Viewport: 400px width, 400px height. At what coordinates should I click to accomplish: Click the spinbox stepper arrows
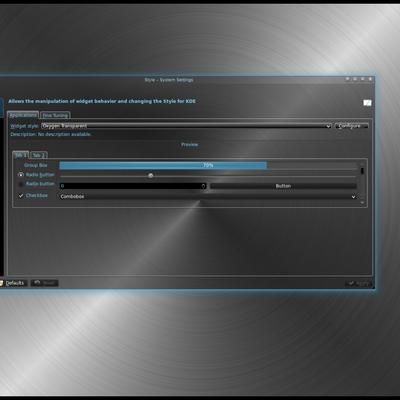click(203, 186)
